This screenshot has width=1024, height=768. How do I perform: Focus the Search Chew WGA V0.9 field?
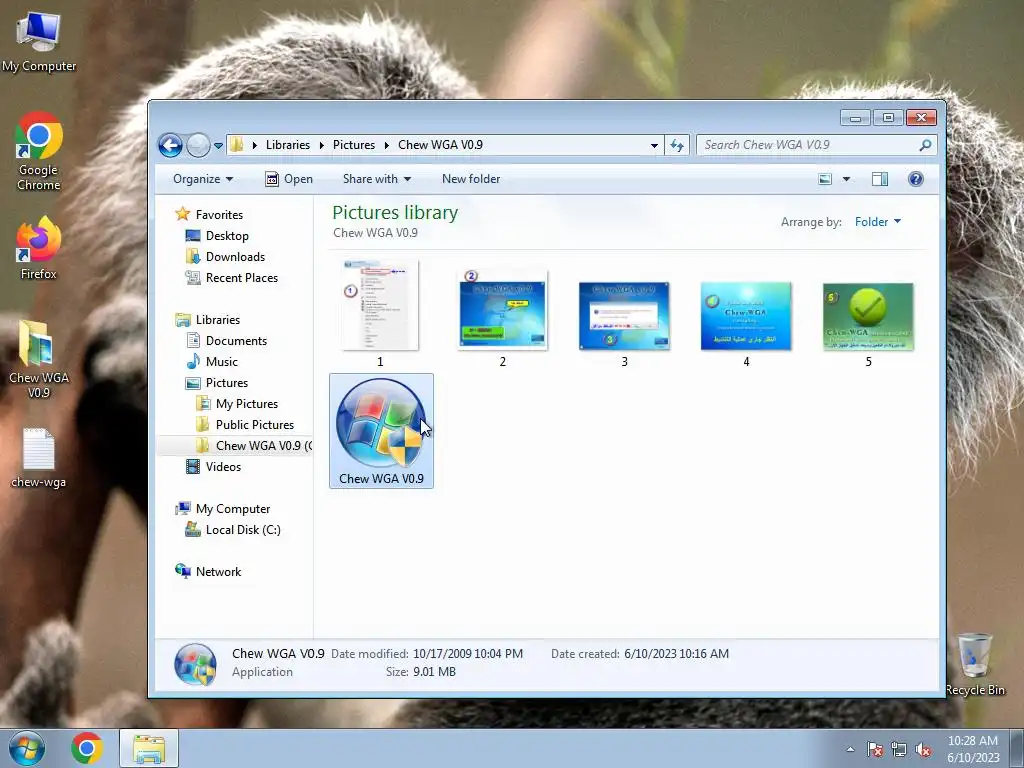tap(816, 145)
